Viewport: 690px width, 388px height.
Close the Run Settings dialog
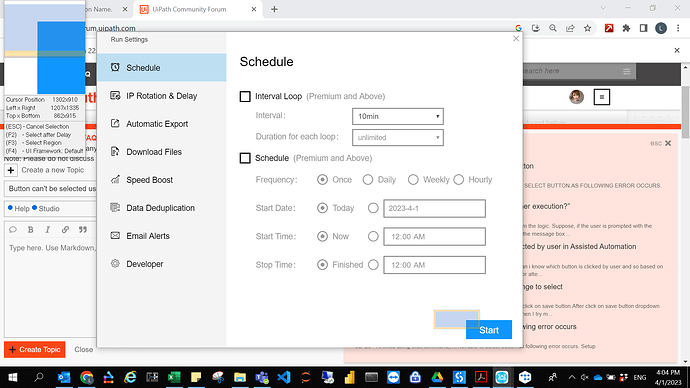516,39
